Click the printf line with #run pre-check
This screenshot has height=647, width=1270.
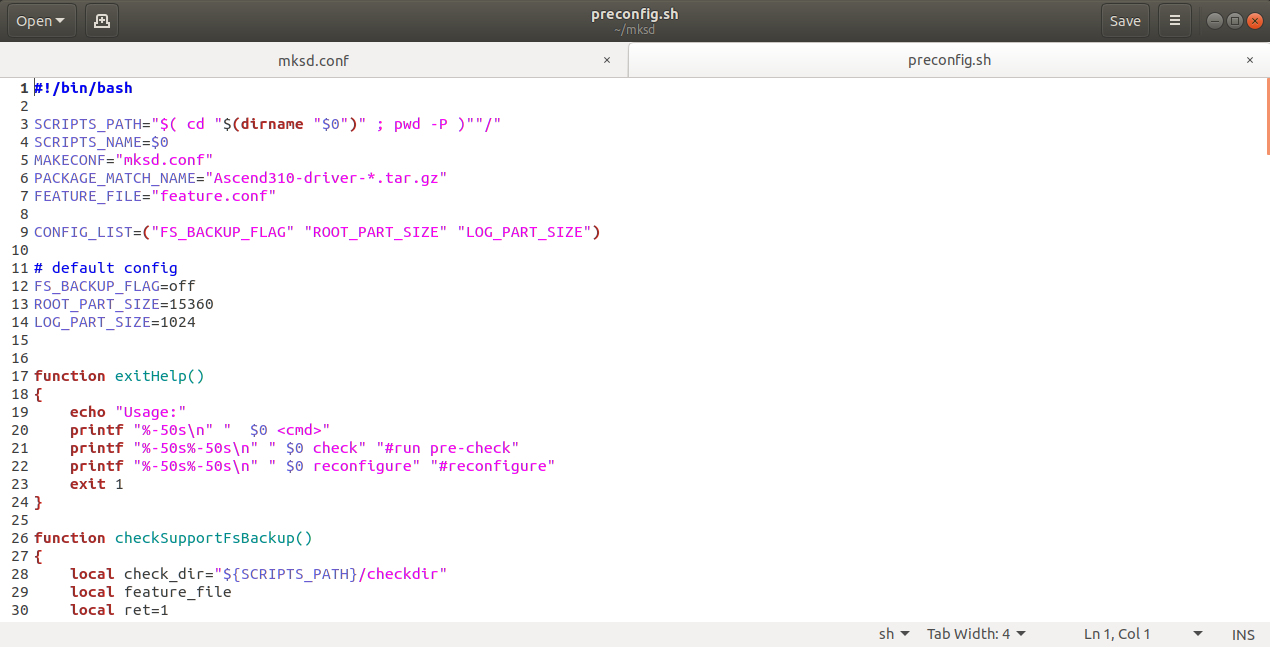pyautogui.click(x=295, y=448)
